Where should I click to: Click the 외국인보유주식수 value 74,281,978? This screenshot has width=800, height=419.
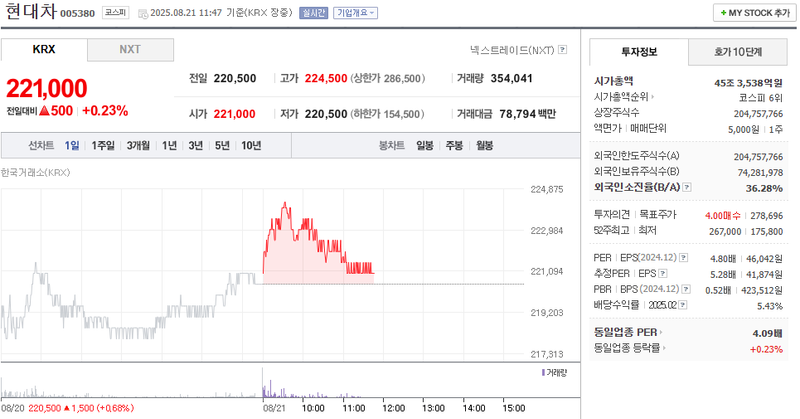pyautogui.click(x=760, y=173)
